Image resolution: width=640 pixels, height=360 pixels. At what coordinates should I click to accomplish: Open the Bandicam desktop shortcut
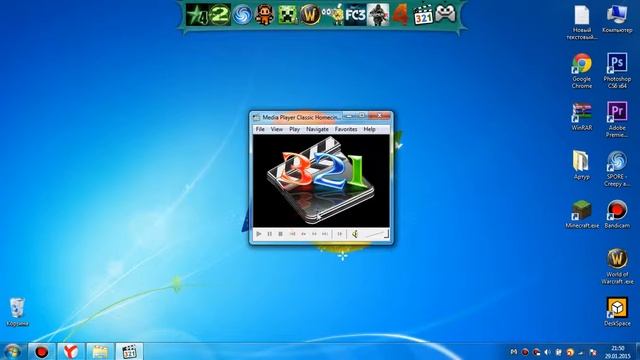pyautogui.click(x=617, y=214)
